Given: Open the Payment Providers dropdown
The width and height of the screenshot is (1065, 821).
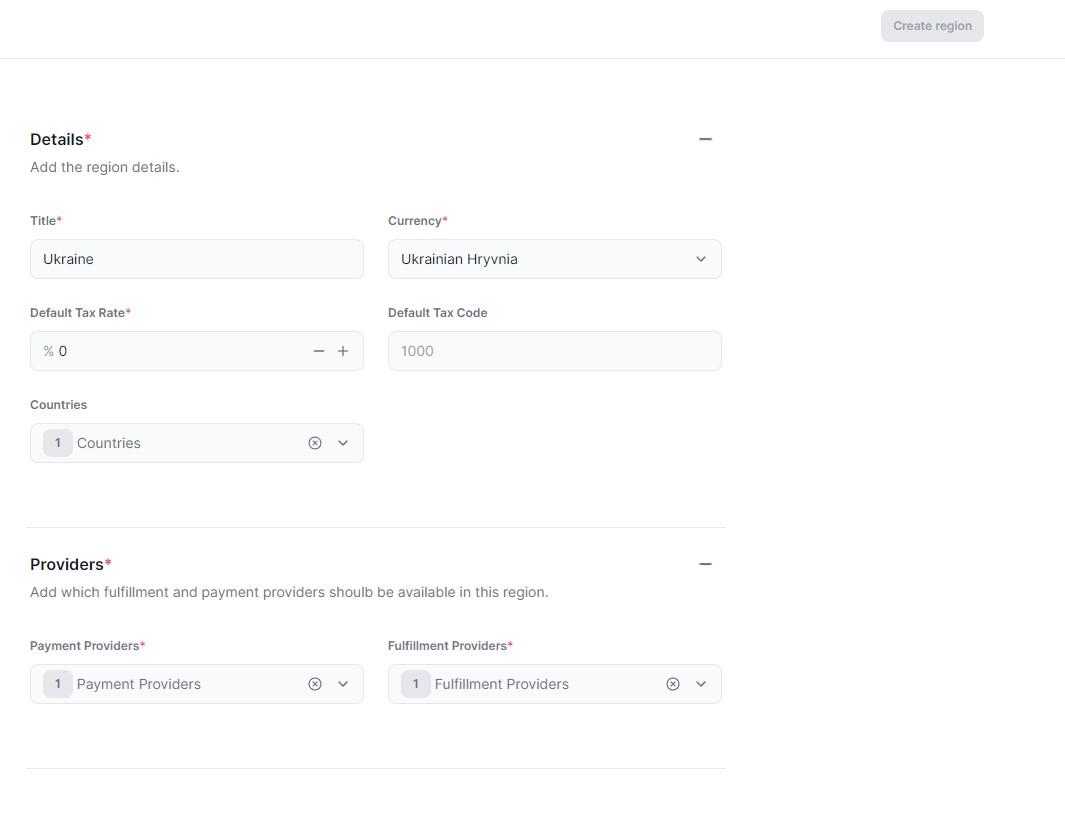Looking at the screenshot, I should click(343, 684).
